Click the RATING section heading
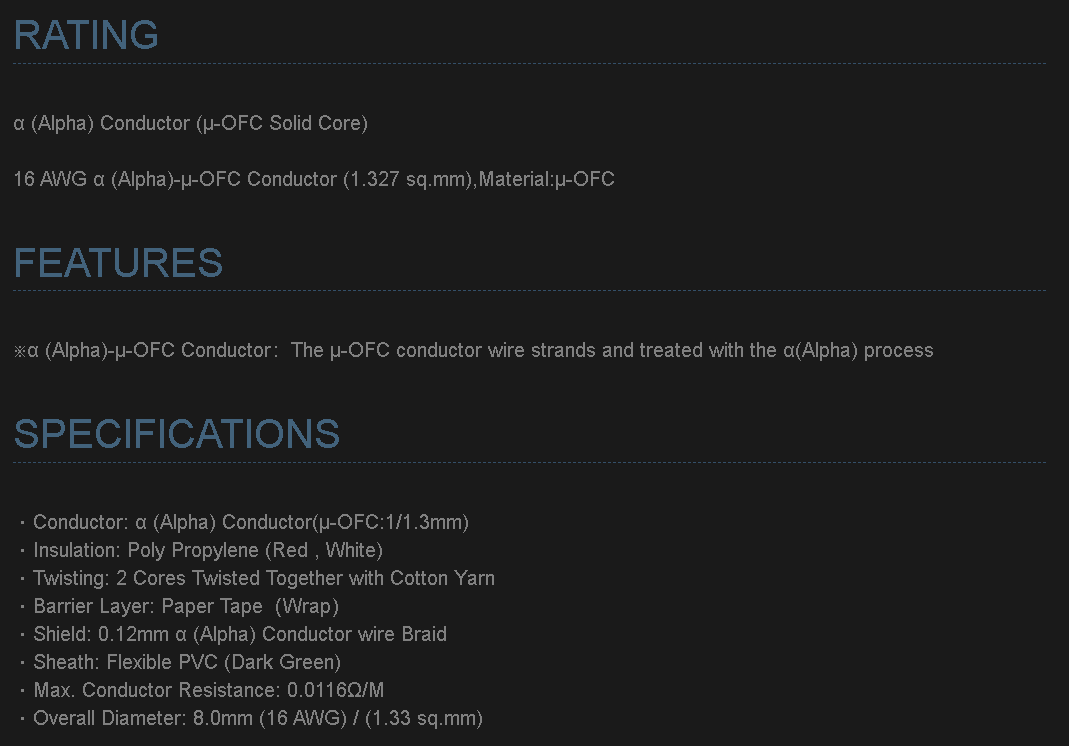Viewport: 1069px width, 746px height. tap(86, 35)
